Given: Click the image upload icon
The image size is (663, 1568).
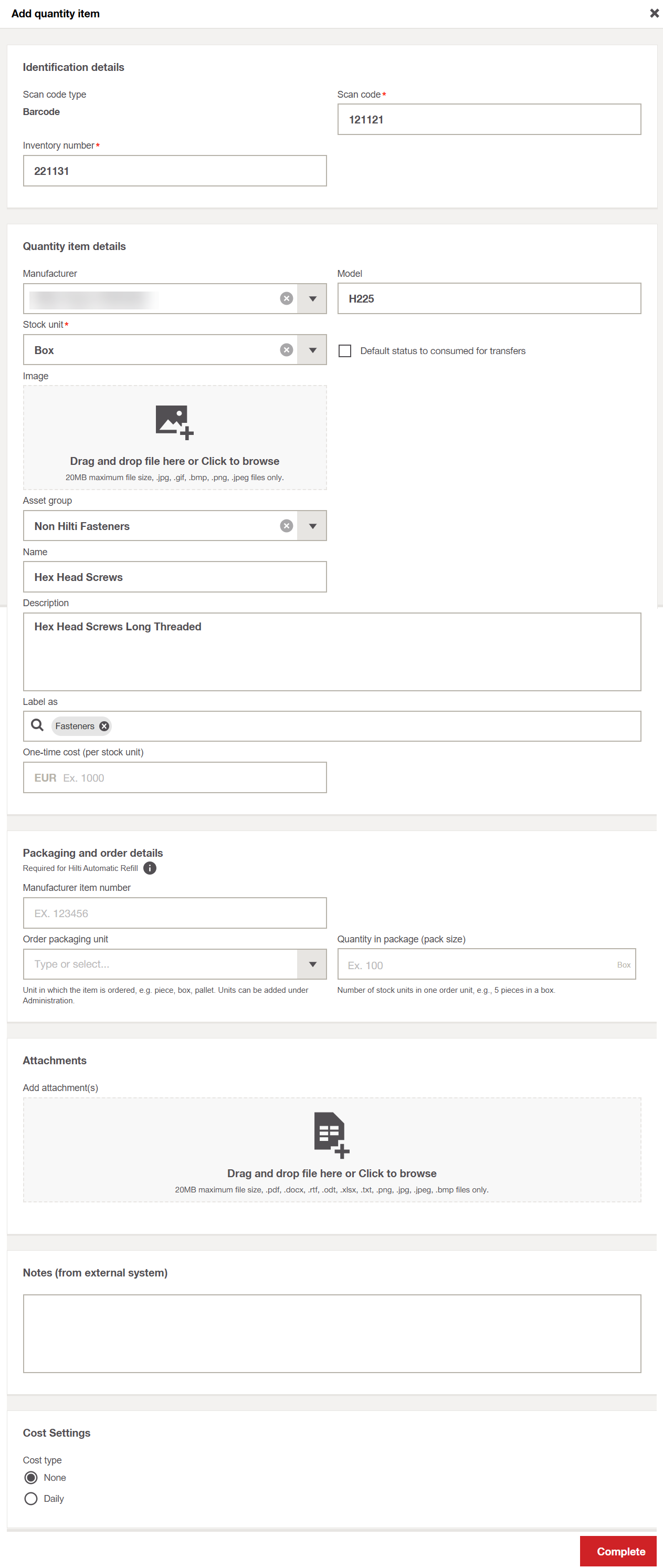Looking at the screenshot, I should [175, 422].
